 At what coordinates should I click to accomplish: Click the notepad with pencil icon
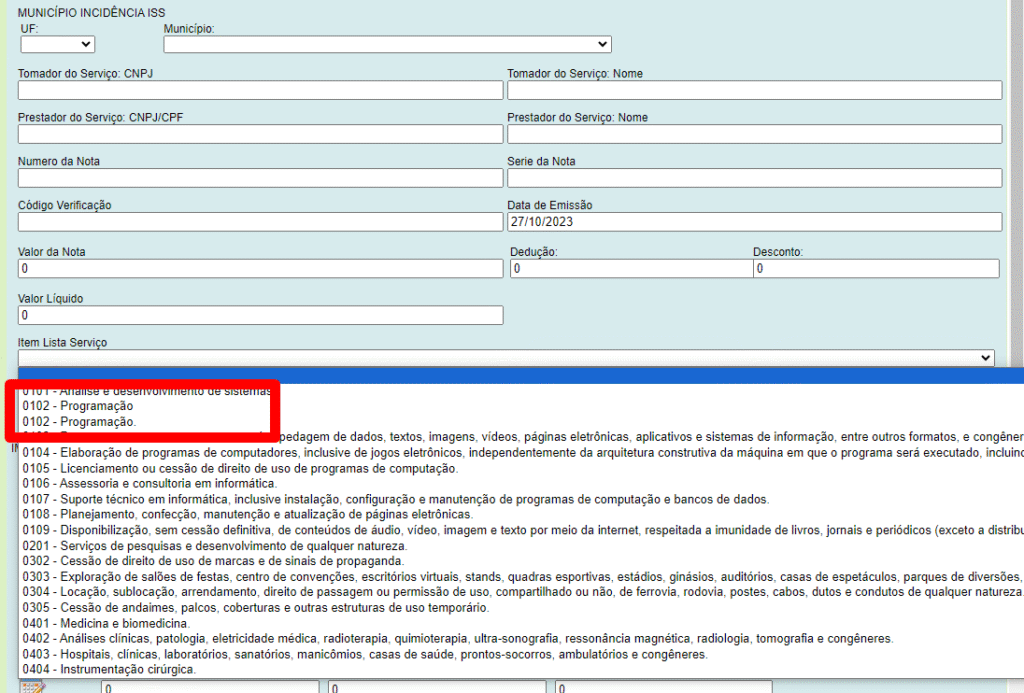click(x=32, y=687)
